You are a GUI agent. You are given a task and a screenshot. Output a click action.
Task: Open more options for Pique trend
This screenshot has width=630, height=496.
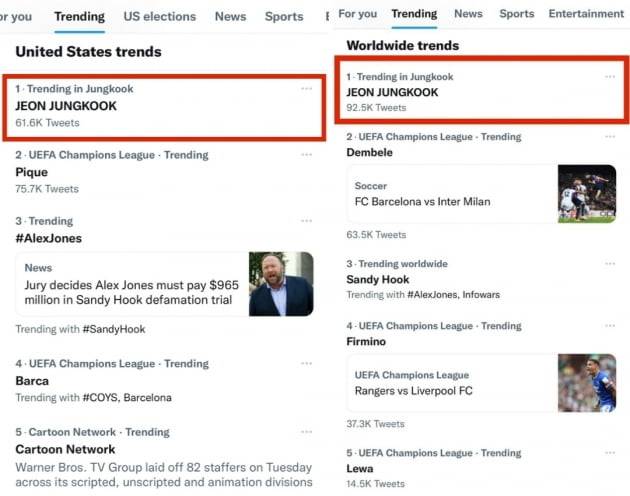tap(306, 155)
